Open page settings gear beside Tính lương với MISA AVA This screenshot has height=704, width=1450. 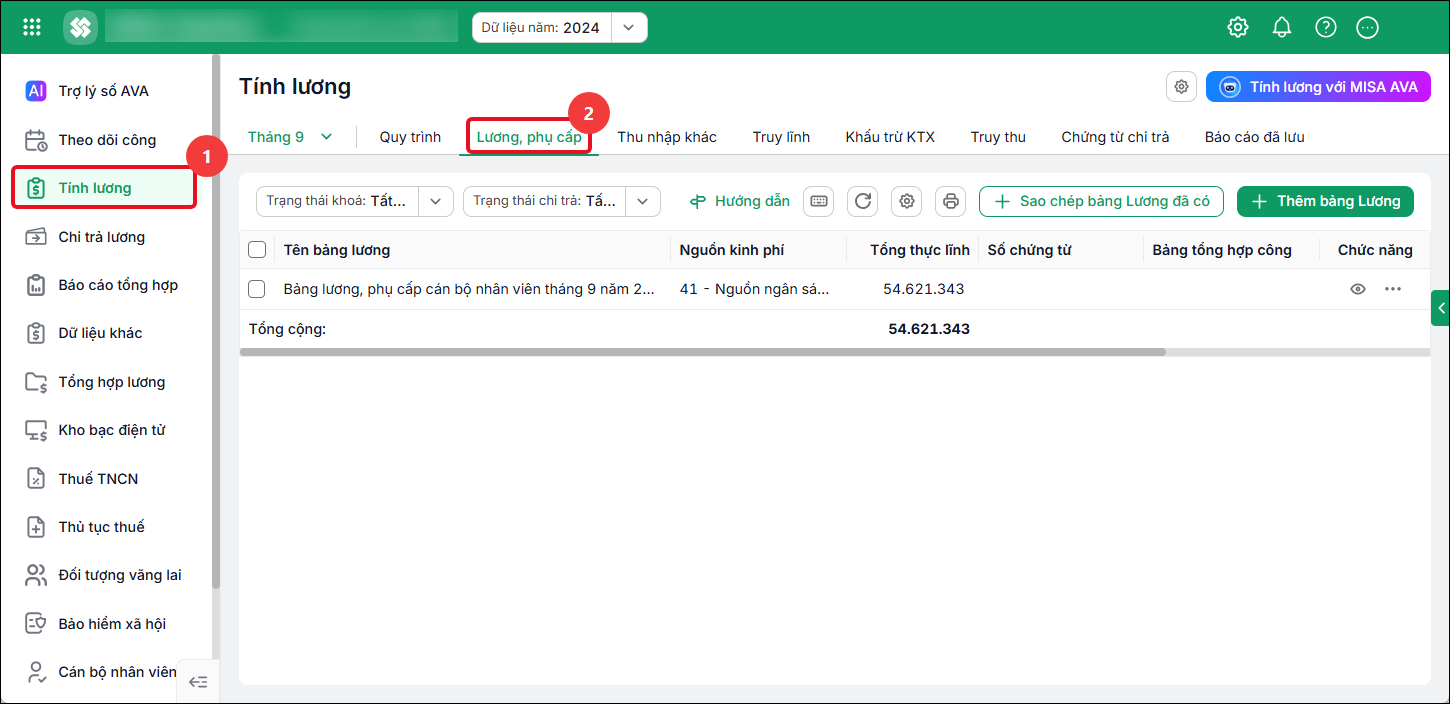[1182, 87]
